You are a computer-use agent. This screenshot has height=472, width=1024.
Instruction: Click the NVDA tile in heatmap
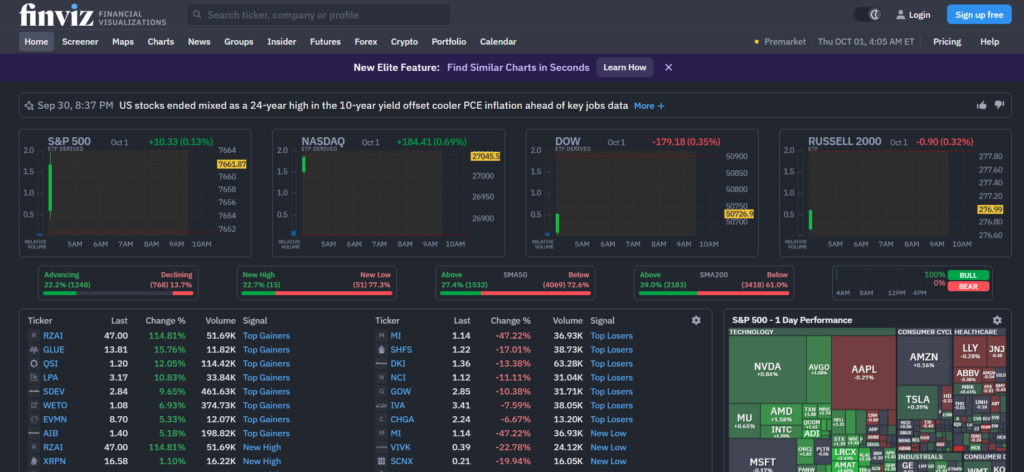767,370
